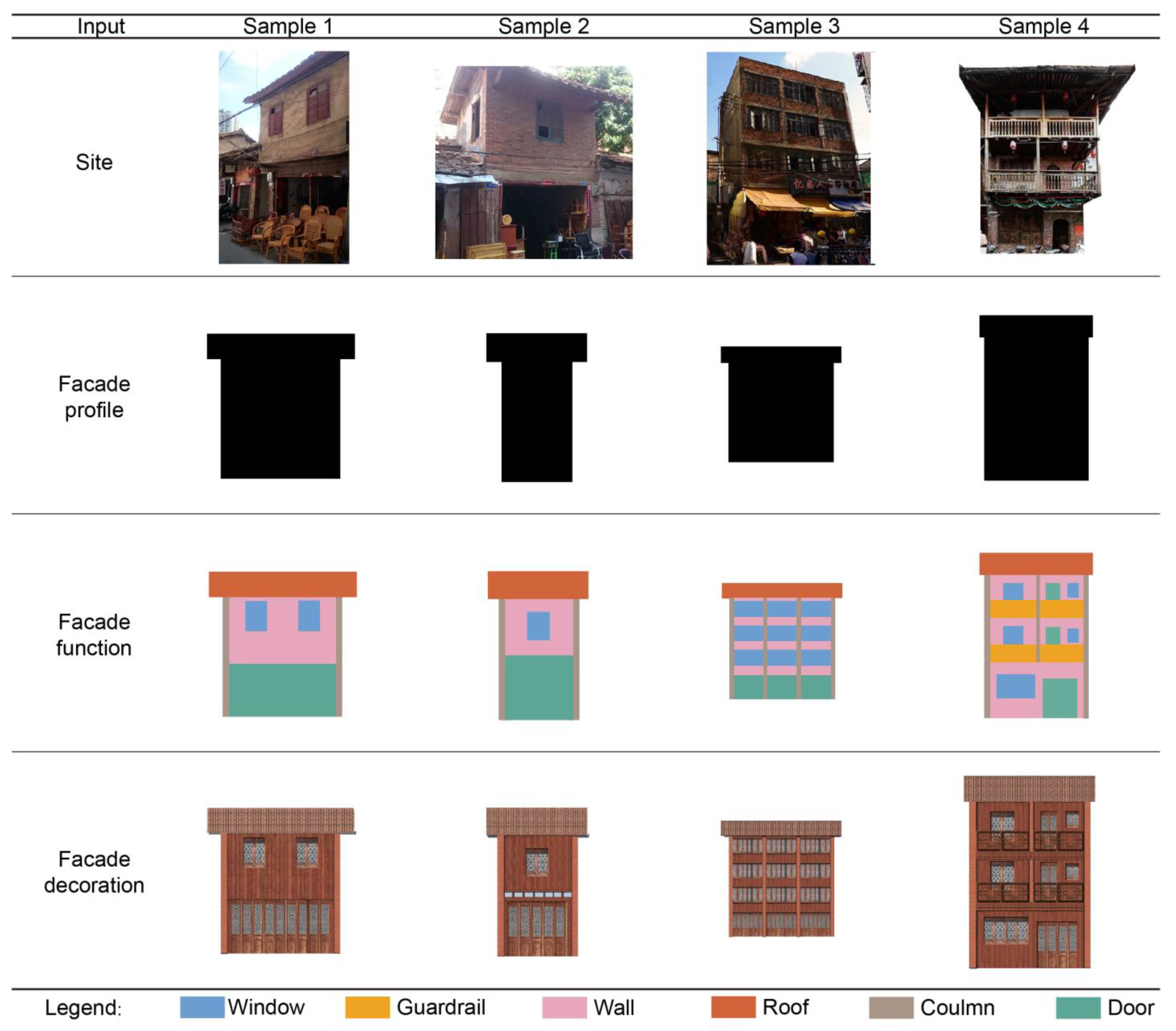Click Sample 1 facade decoration image
This screenshot has width=1176, height=1031.
pyautogui.click(x=280, y=880)
